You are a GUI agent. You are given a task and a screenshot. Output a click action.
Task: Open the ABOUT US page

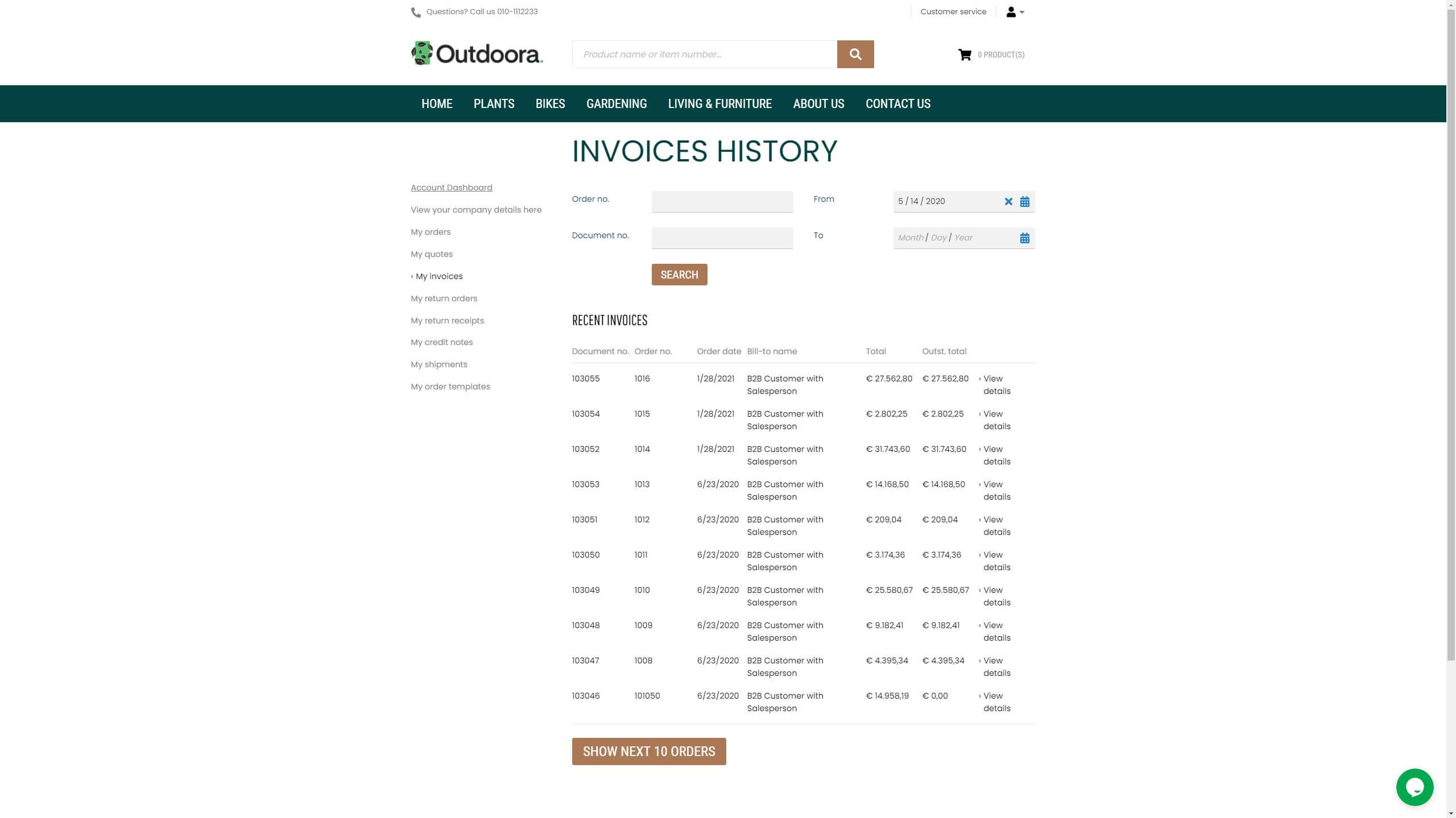[818, 103]
